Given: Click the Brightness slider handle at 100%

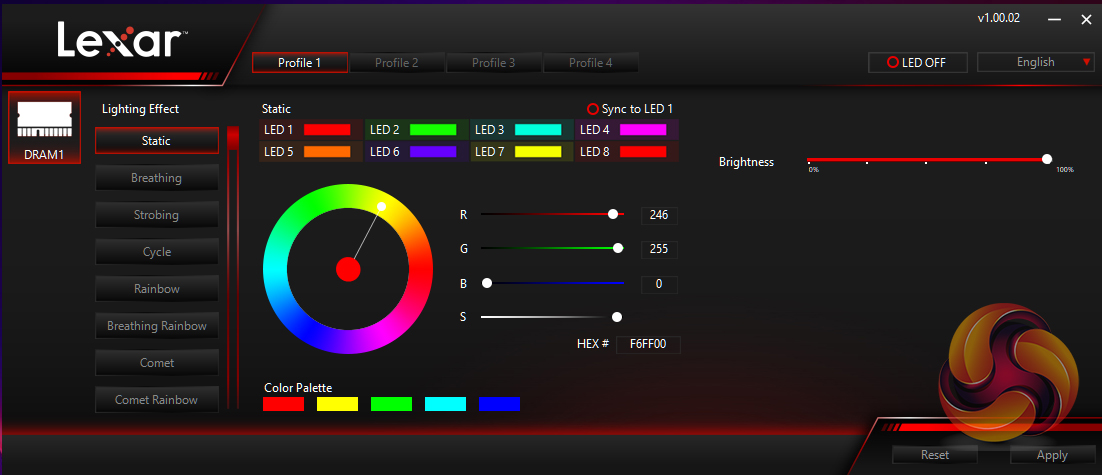Looking at the screenshot, I should coord(1047,160).
